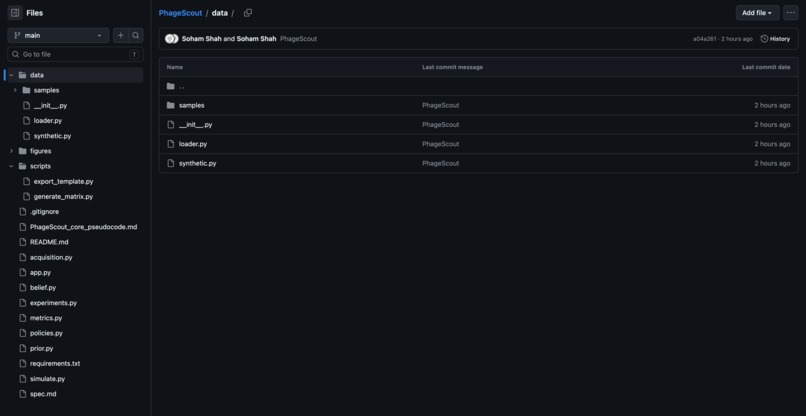Click file icon beside spec.md in tree
Image resolution: width=806 pixels, height=416 pixels.
pos(22,394)
